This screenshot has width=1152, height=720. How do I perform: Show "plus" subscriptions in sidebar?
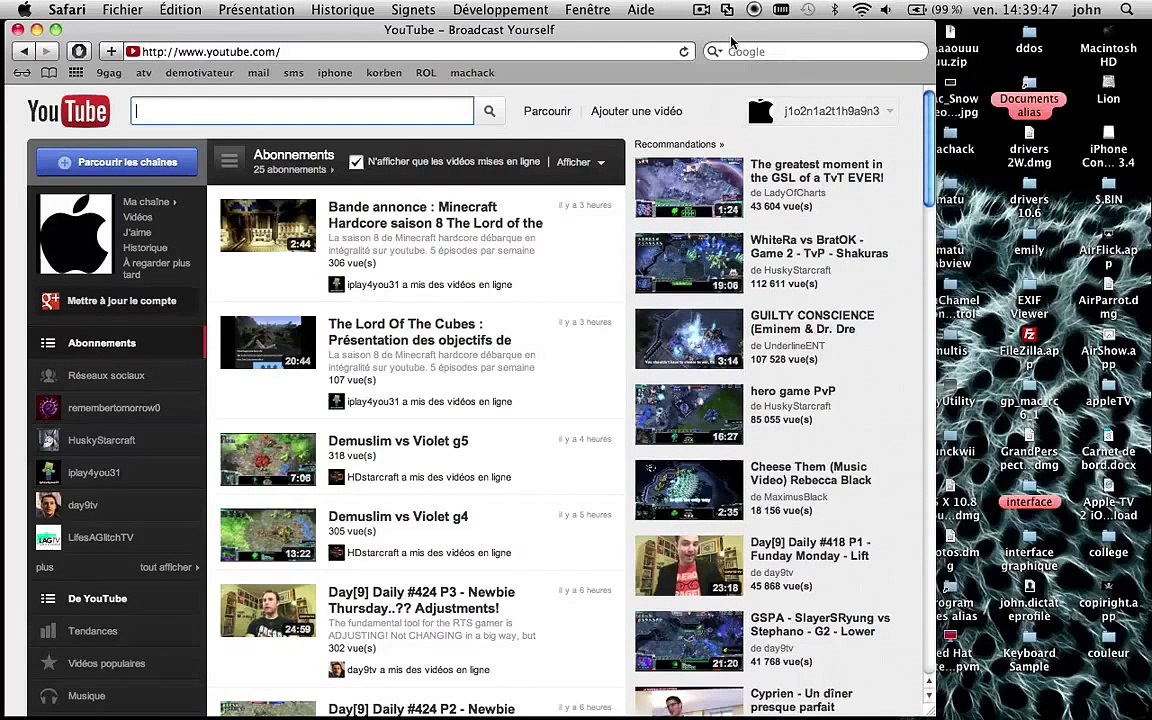pos(45,567)
